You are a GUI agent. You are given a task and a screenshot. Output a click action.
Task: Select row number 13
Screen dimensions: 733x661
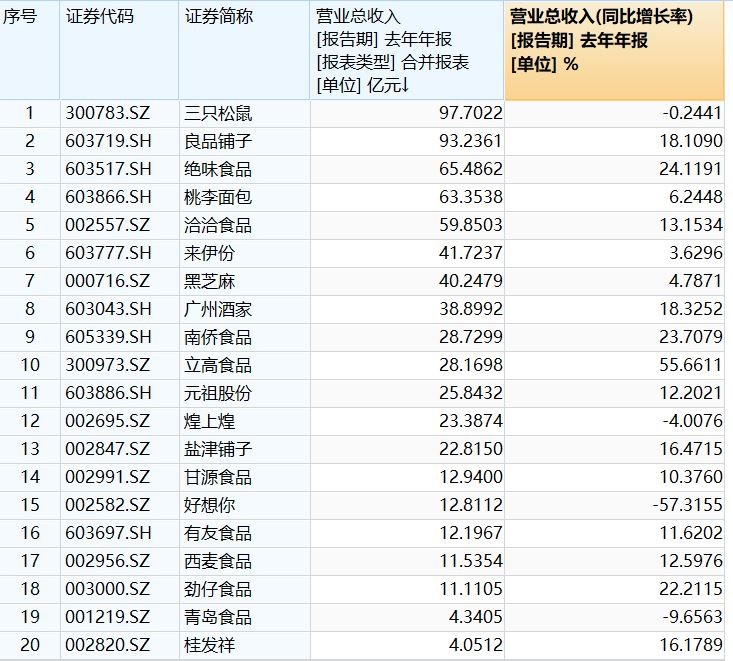pos(29,449)
